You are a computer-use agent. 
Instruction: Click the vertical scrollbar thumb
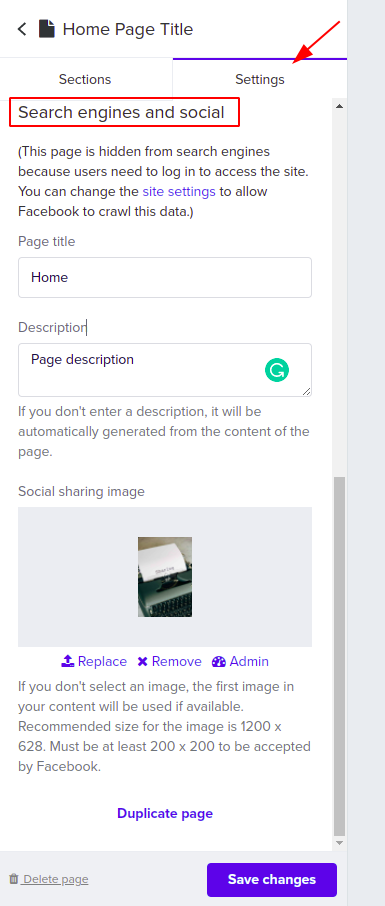339,656
